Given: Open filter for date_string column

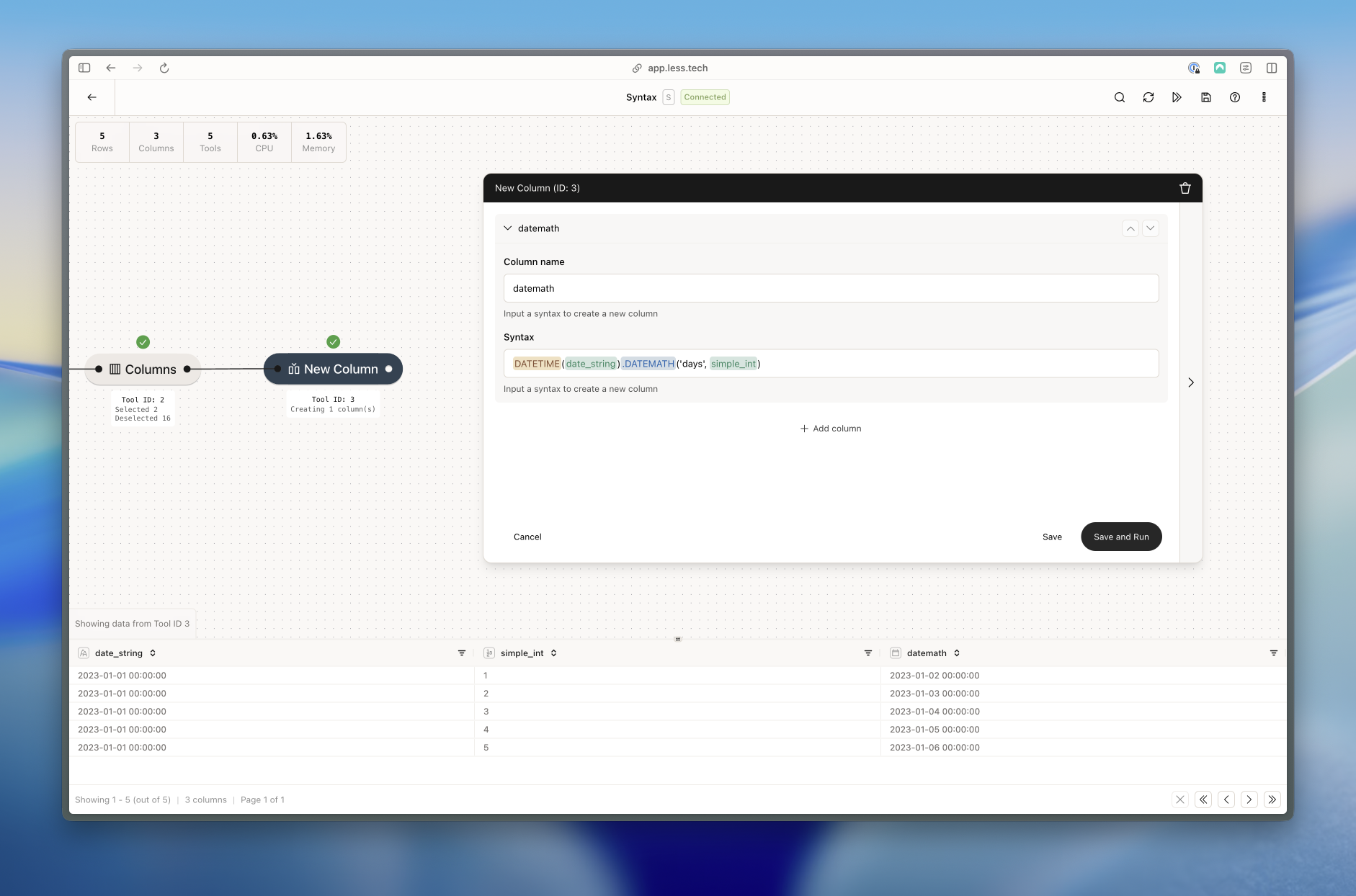Looking at the screenshot, I should pyautogui.click(x=462, y=653).
